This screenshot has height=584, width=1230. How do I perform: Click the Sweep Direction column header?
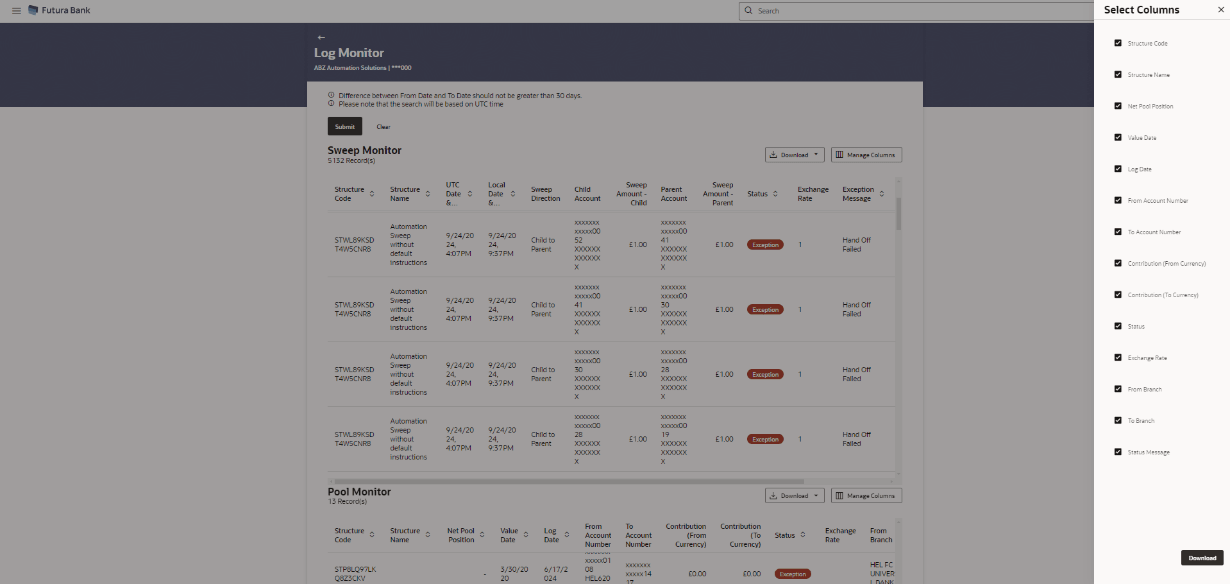[545, 194]
